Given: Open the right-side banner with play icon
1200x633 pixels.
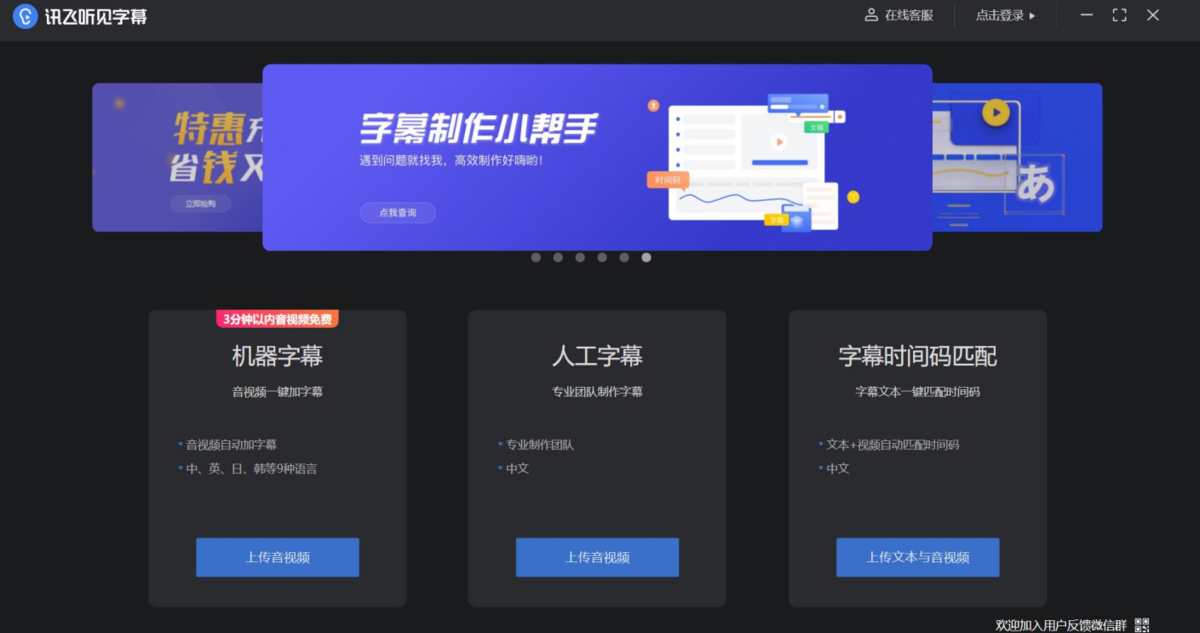Looking at the screenshot, I should click(1017, 157).
